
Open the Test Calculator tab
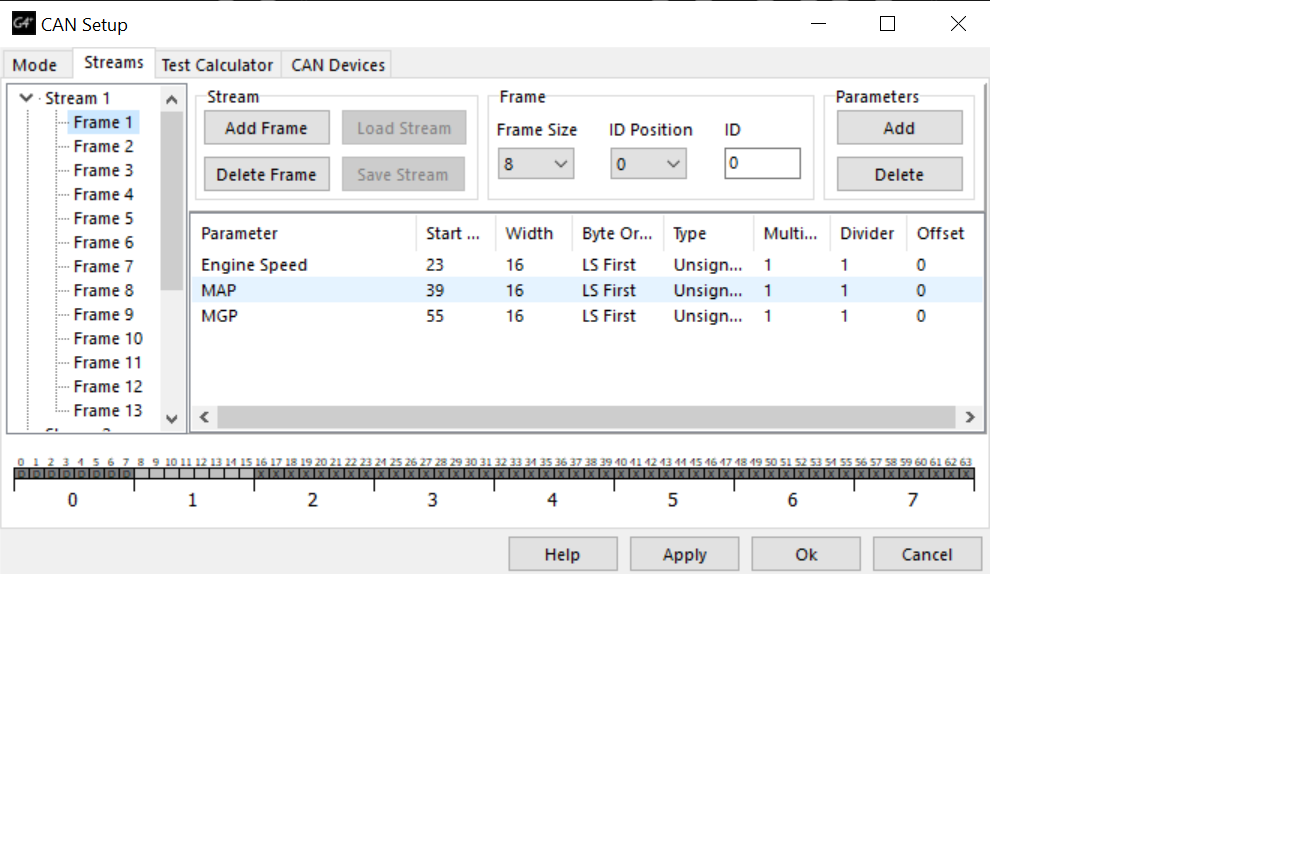[x=217, y=65]
